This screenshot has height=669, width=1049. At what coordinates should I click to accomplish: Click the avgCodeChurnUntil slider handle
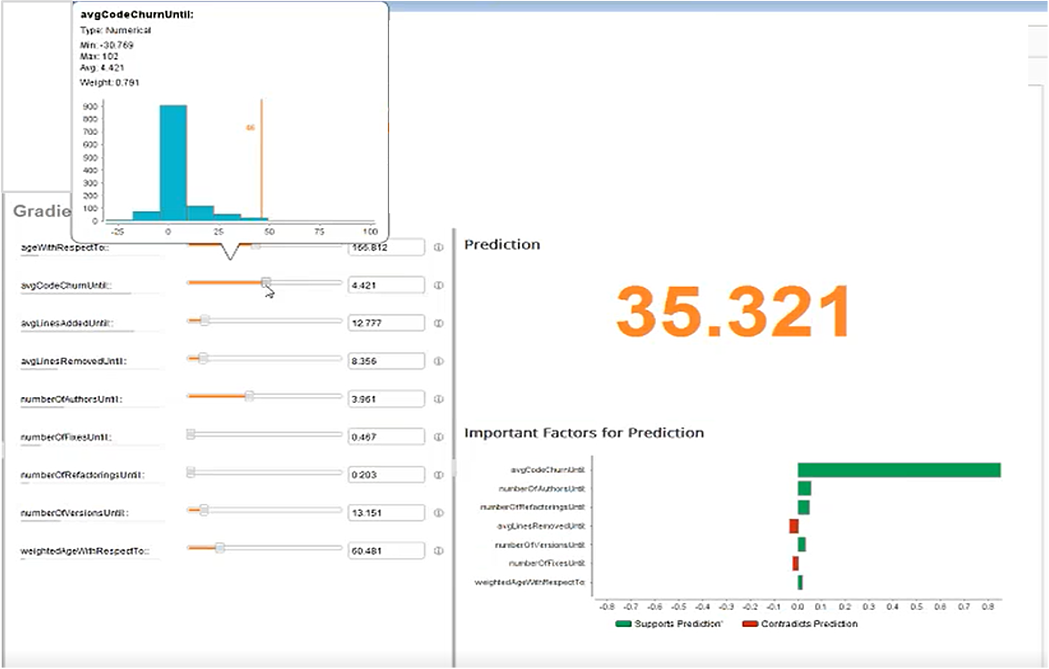(x=266, y=284)
